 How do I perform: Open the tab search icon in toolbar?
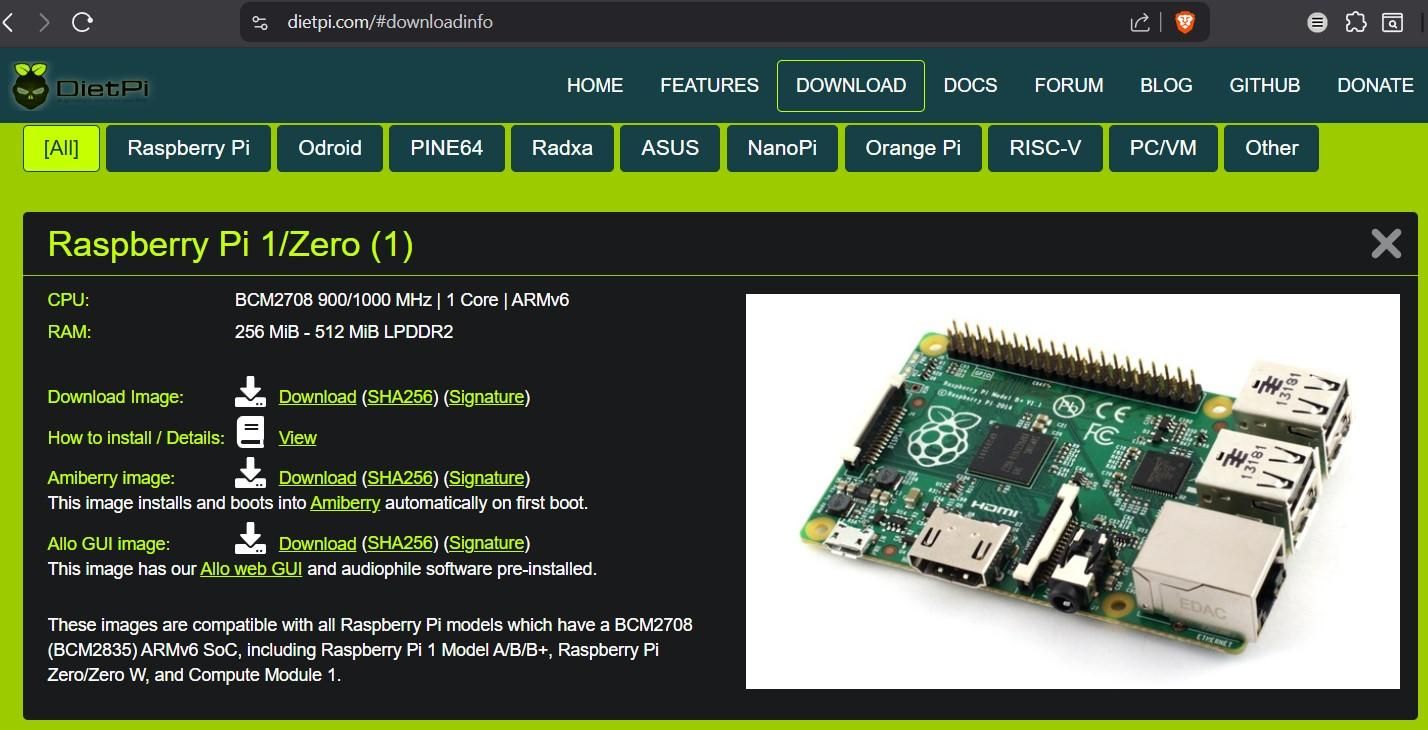(1392, 22)
